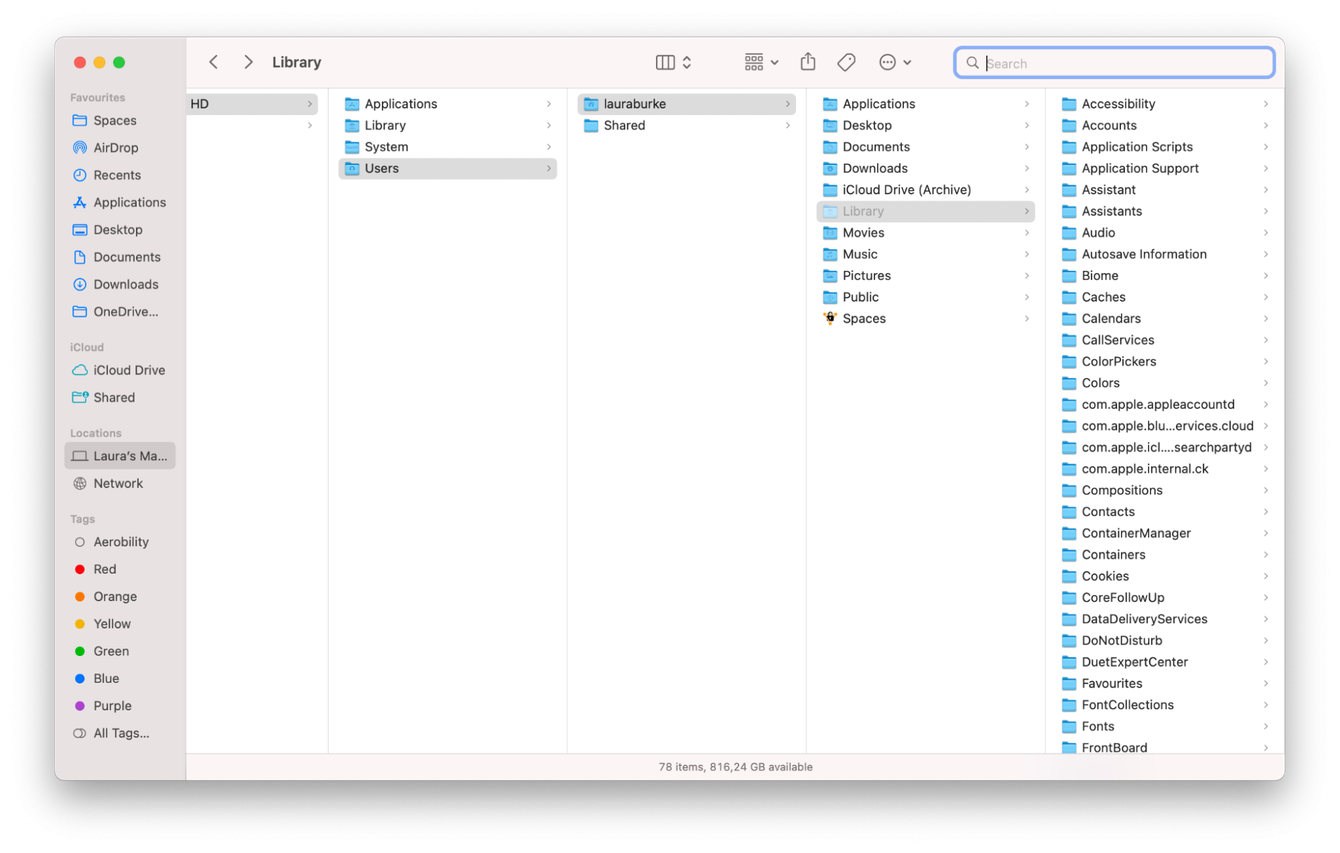Image resolution: width=1340 pixels, height=853 pixels.
Task: Click the Edit Tags toolbar icon
Action: pyautogui.click(x=846, y=62)
